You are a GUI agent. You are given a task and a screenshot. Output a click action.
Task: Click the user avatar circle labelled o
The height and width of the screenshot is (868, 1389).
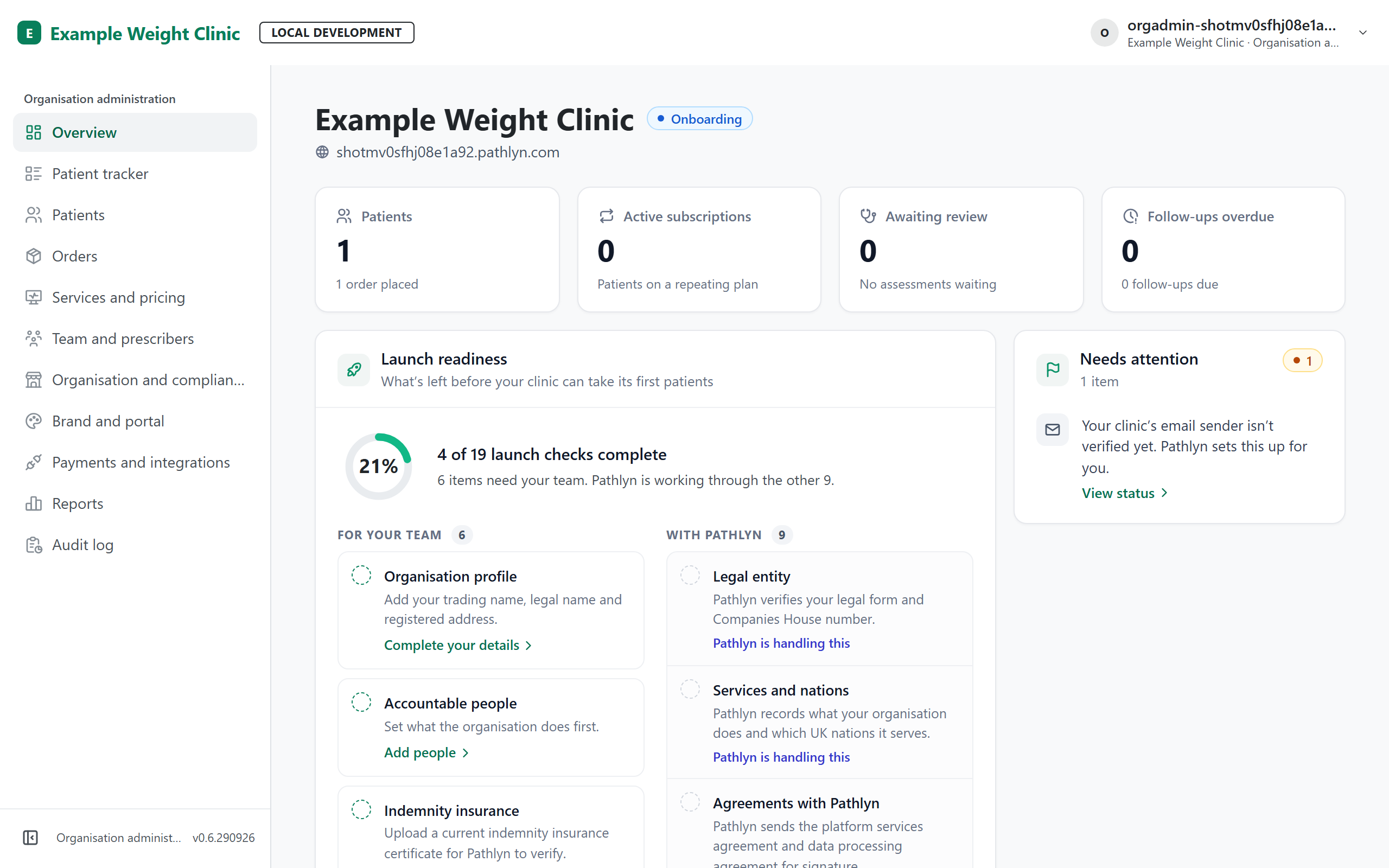pyautogui.click(x=1104, y=33)
